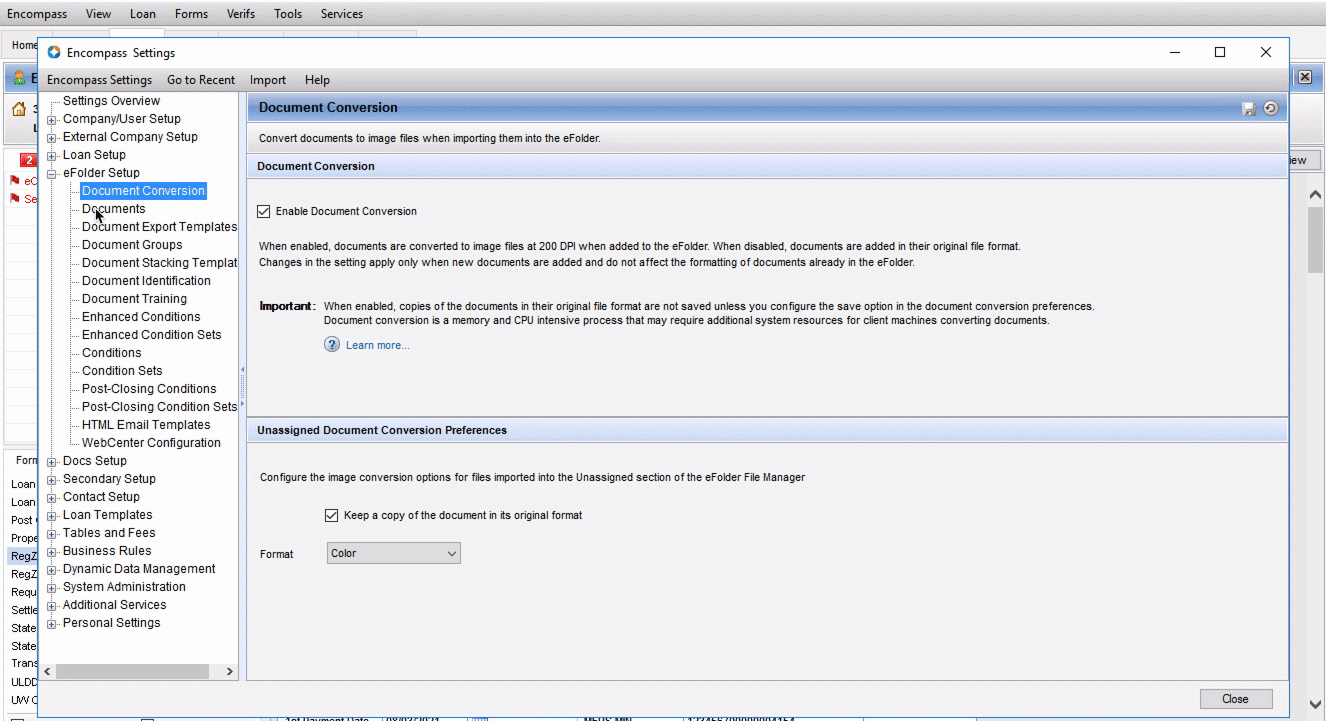Screen dimensions: 1326x721
Task: Open the Import menu
Action: click(x=267, y=80)
